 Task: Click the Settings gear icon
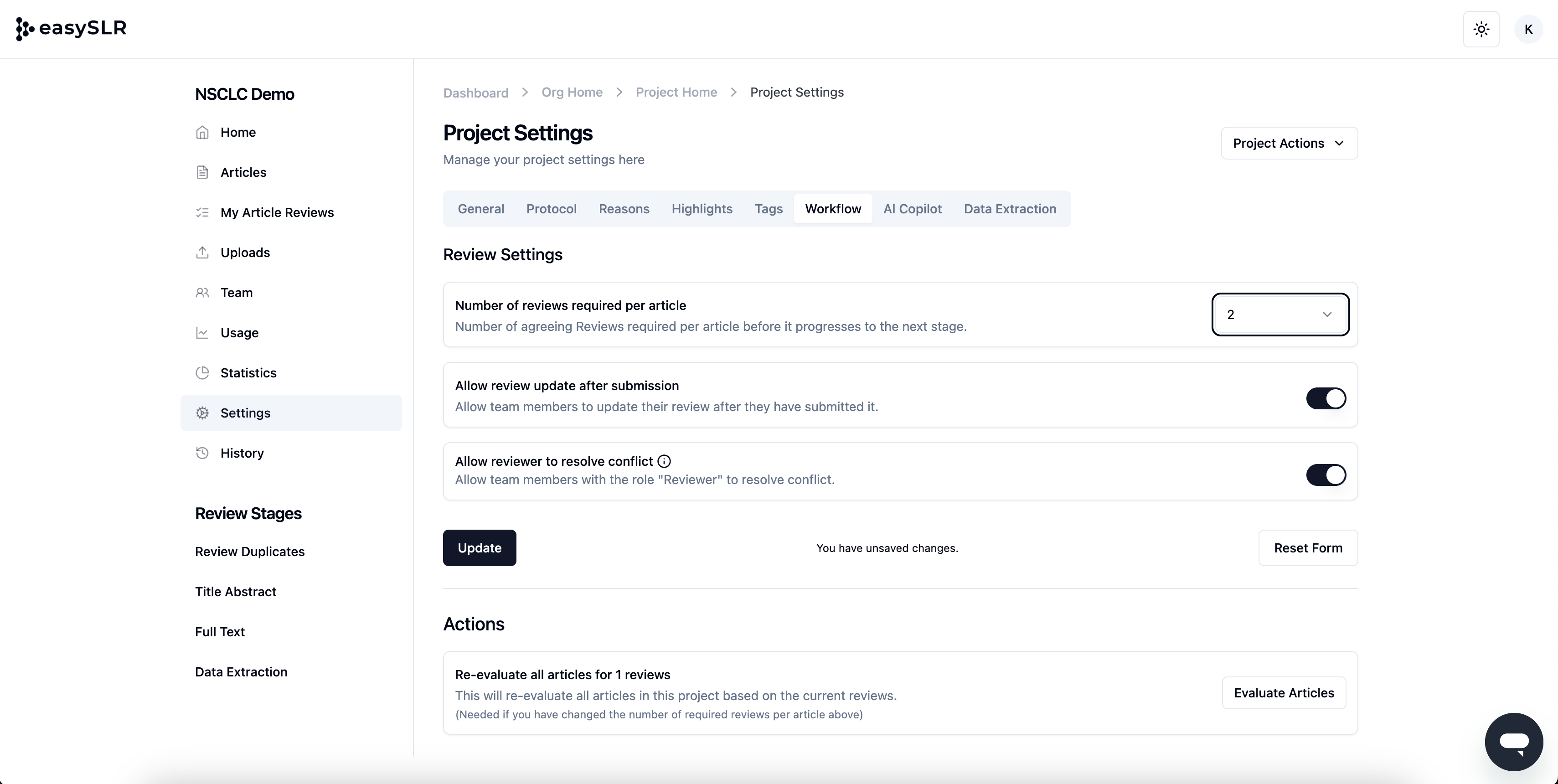point(202,413)
